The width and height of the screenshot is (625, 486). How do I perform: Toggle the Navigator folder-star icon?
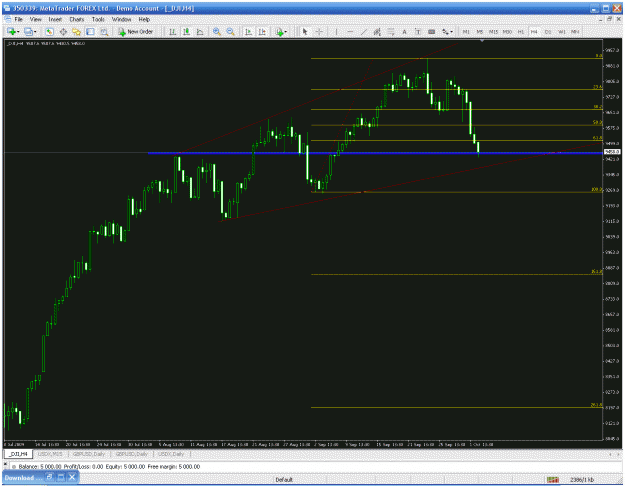76,31
